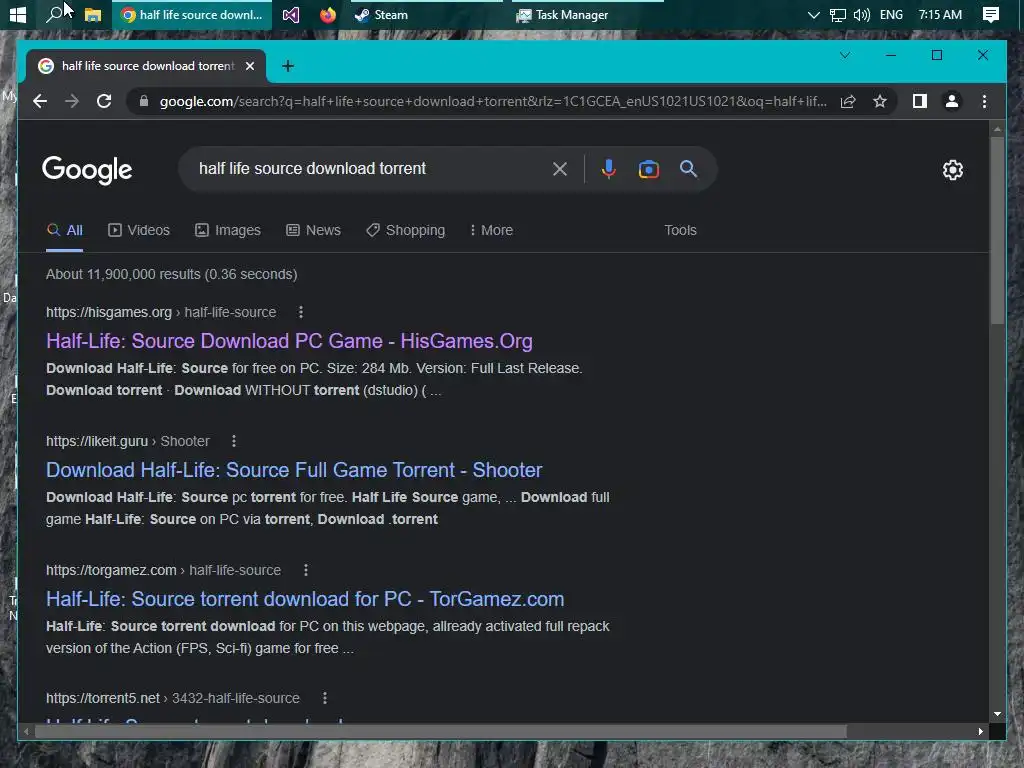Expand the More search categories menu
1024x768 pixels.
491,231
